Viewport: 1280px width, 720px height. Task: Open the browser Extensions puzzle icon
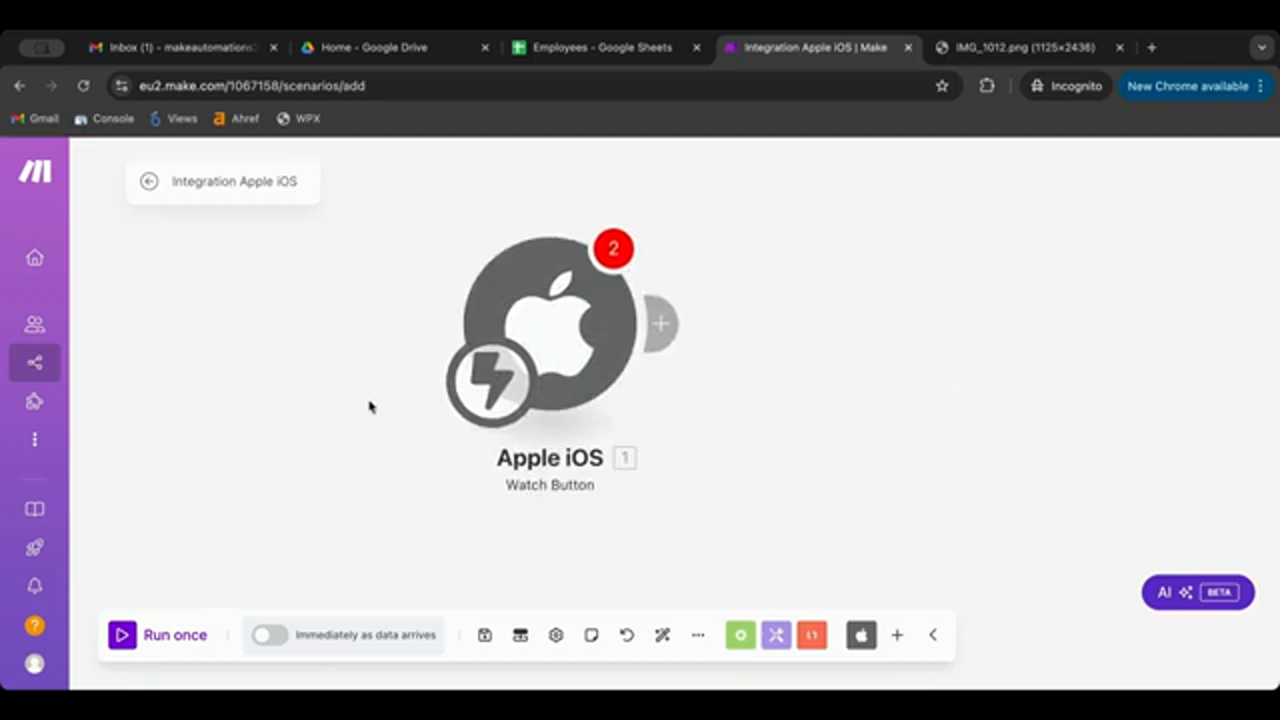coord(987,86)
